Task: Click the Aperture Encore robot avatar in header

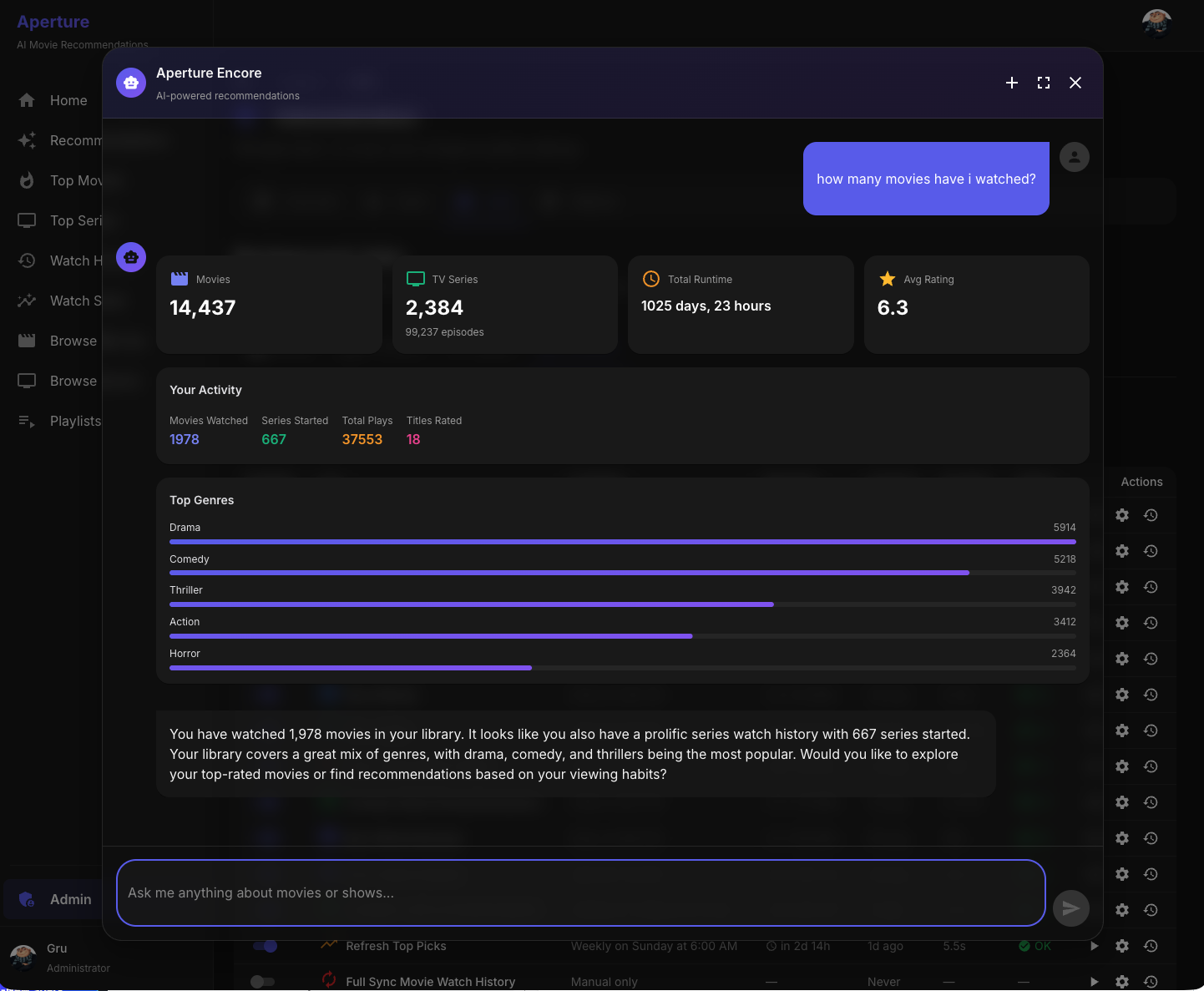Action: pyautogui.click(x=131, y=83)
